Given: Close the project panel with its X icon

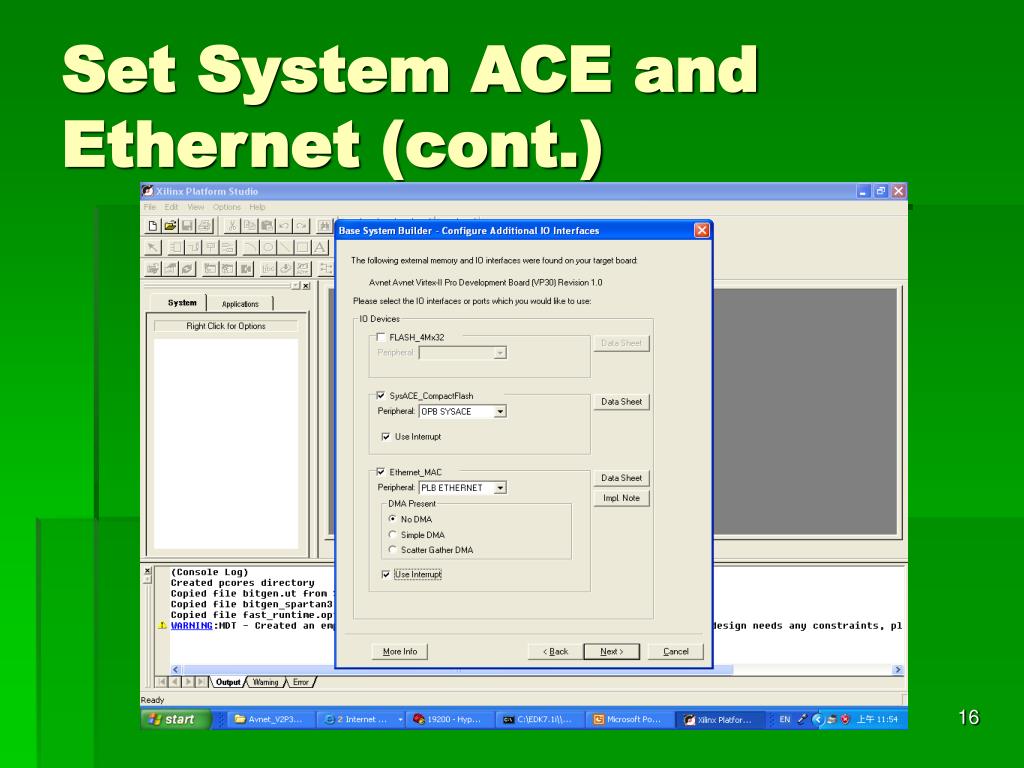Looking at the screenshot, I should (306, 286).
